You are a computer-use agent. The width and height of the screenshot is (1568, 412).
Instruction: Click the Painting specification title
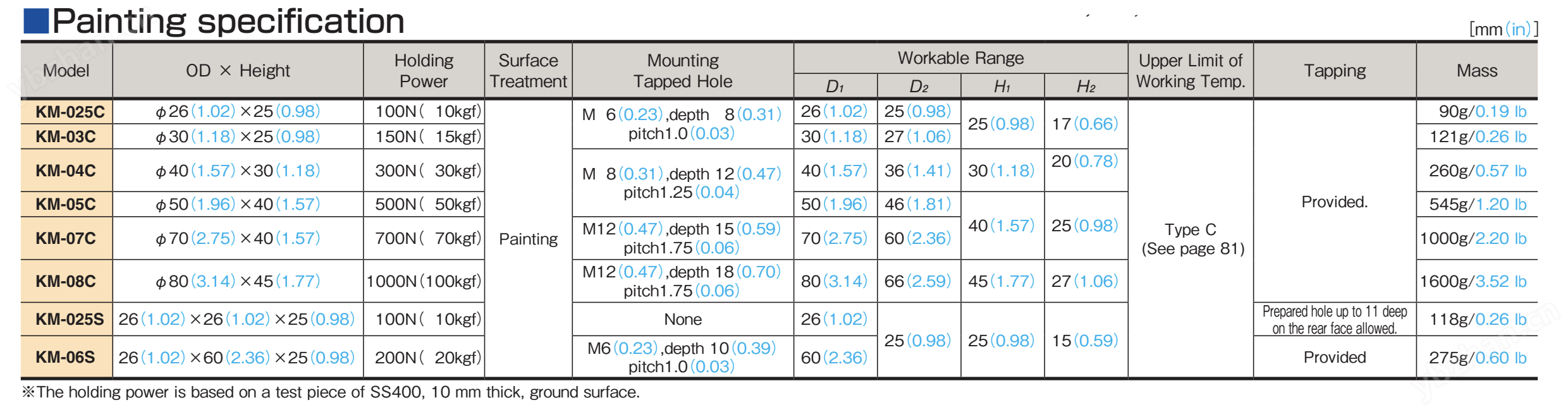(228, 21)
